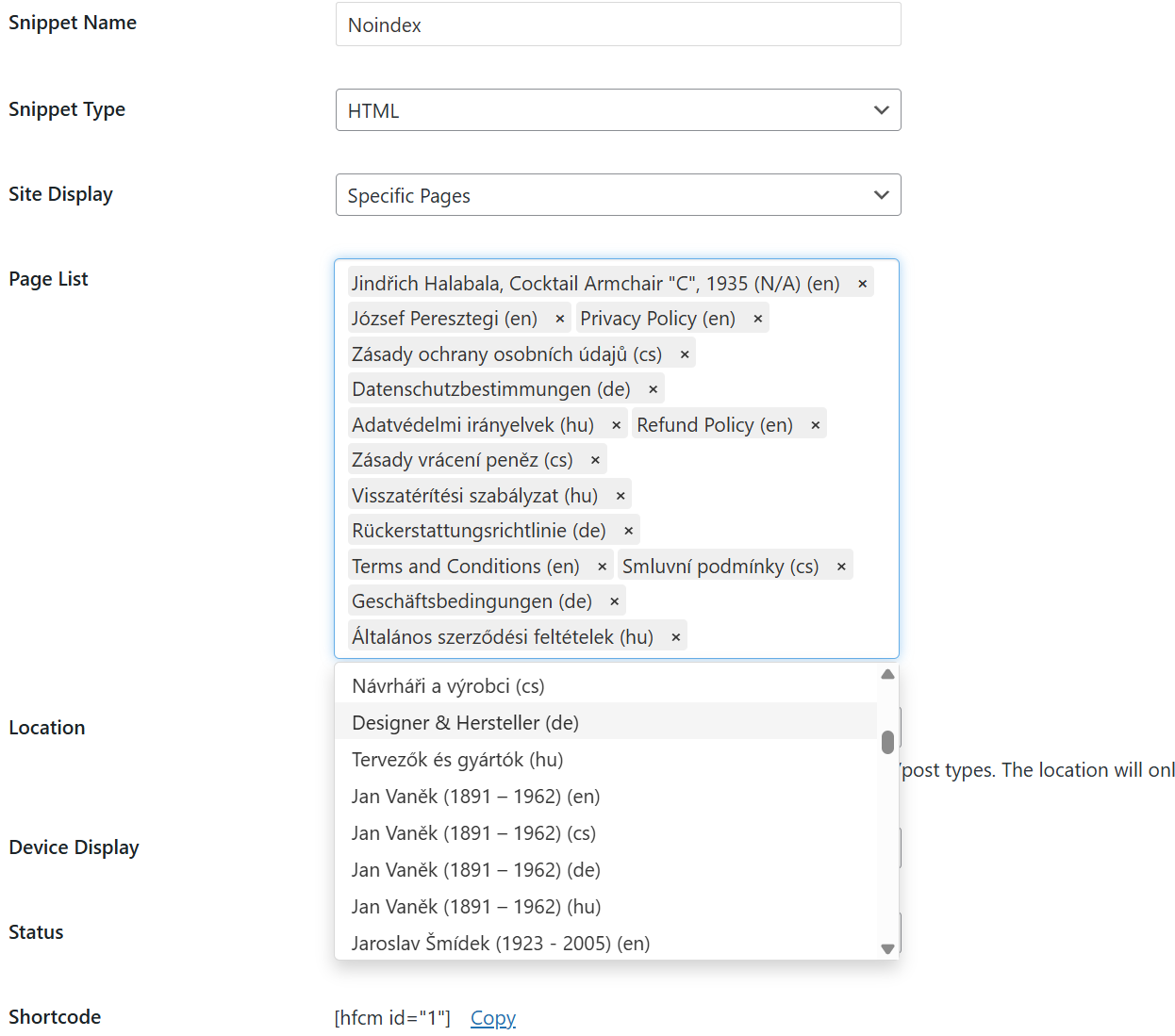
Task: Remove the Datenschutzbestimmungen (de) tag
Action: coord(653,390)
